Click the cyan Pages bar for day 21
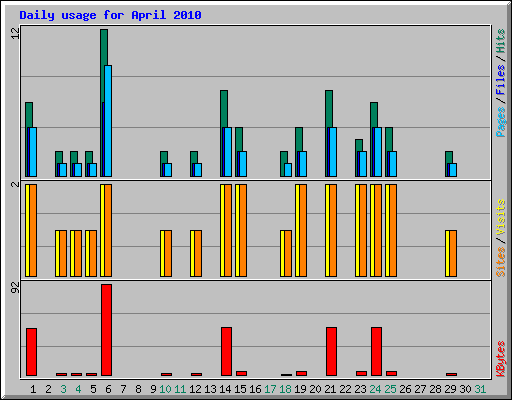This screenshot has width=512, height=400. point(333,152)
